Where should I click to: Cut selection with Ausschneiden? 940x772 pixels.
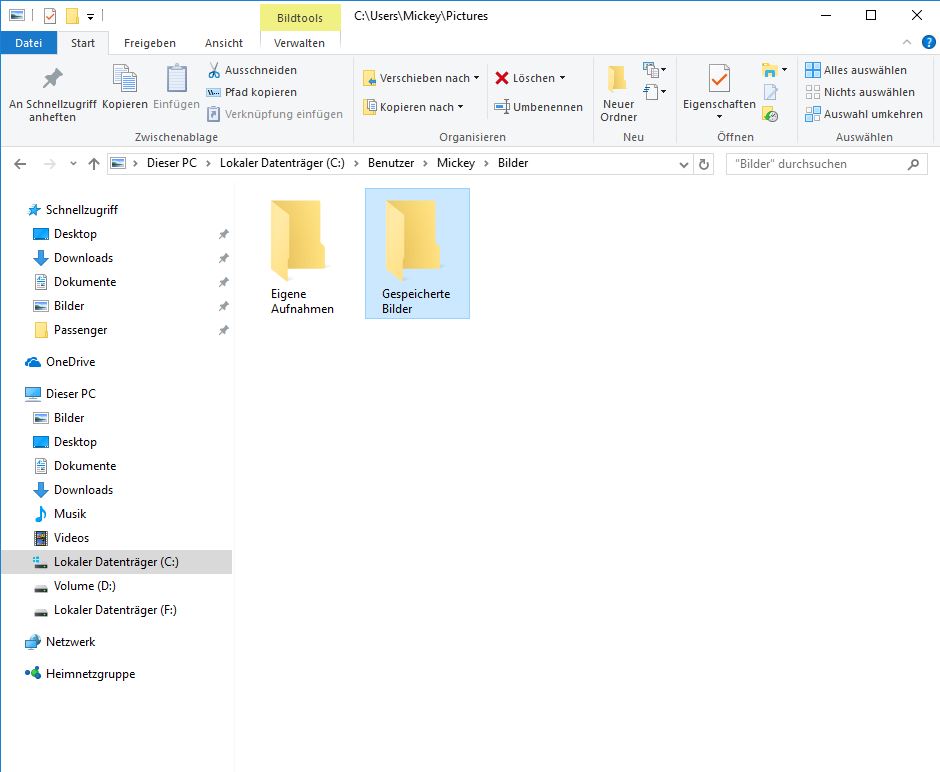[x=252, y=70]
